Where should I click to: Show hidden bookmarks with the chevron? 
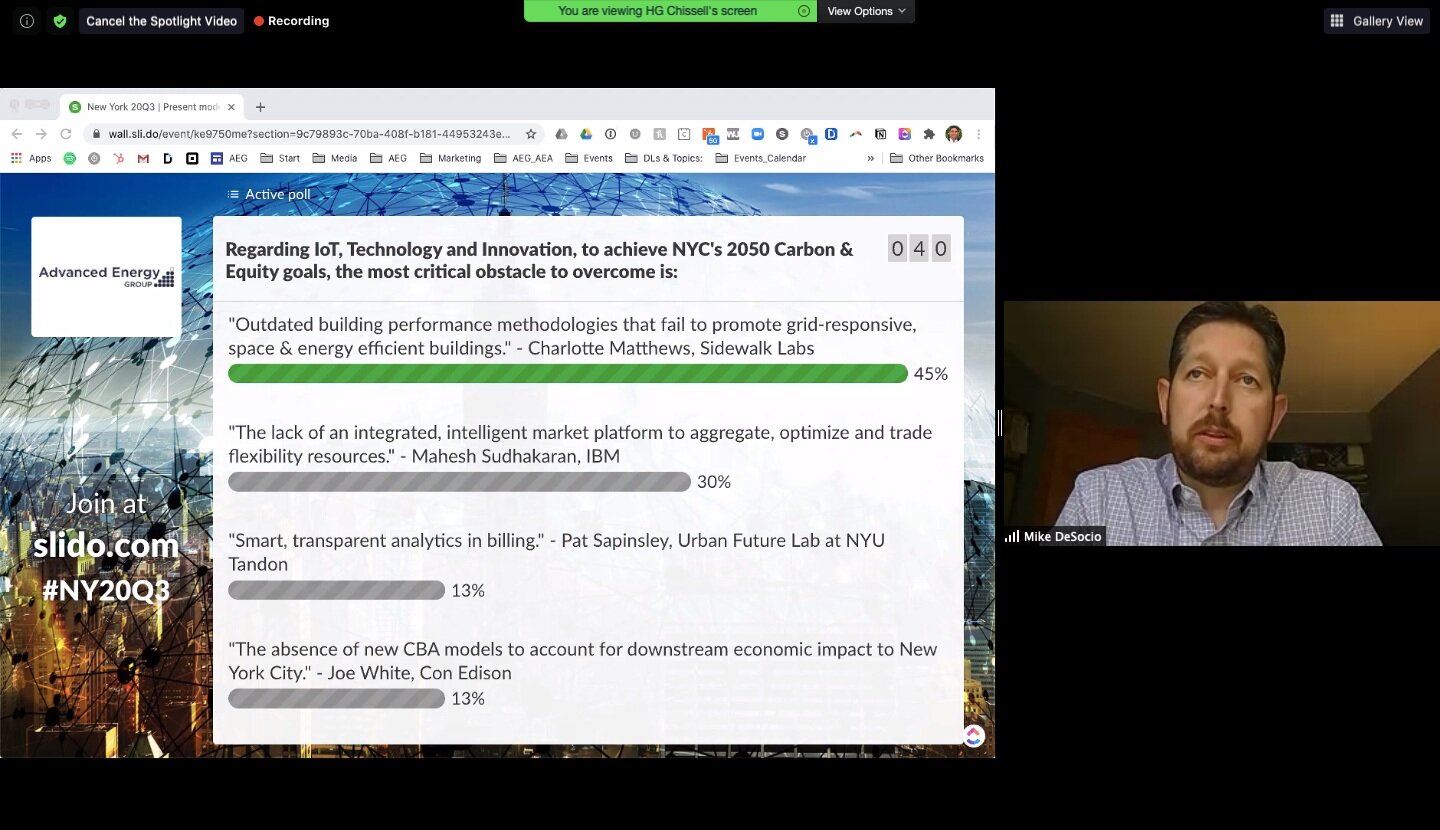pos(870,158)
